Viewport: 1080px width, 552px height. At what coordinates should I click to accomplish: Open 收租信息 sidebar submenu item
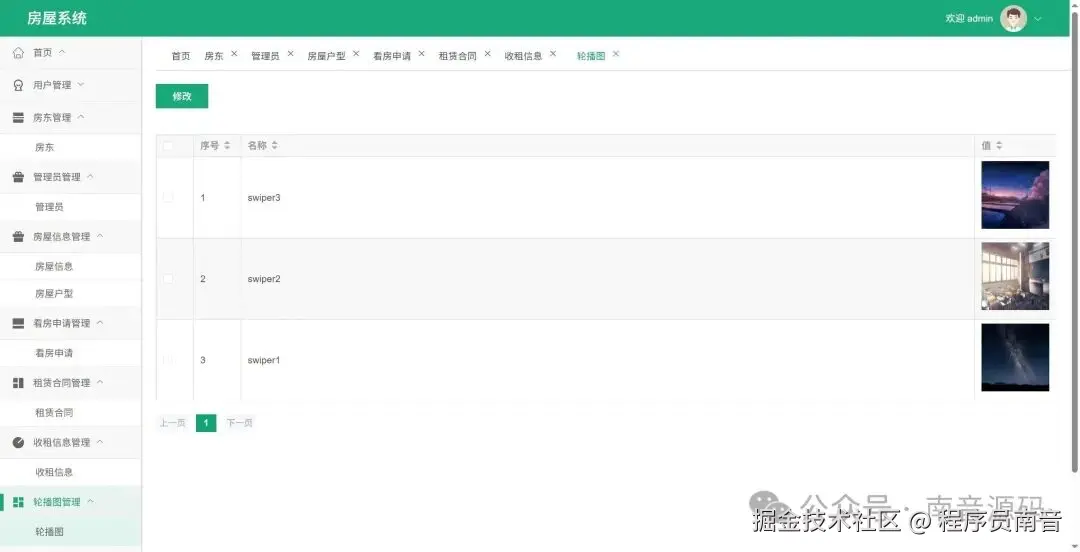70,472
